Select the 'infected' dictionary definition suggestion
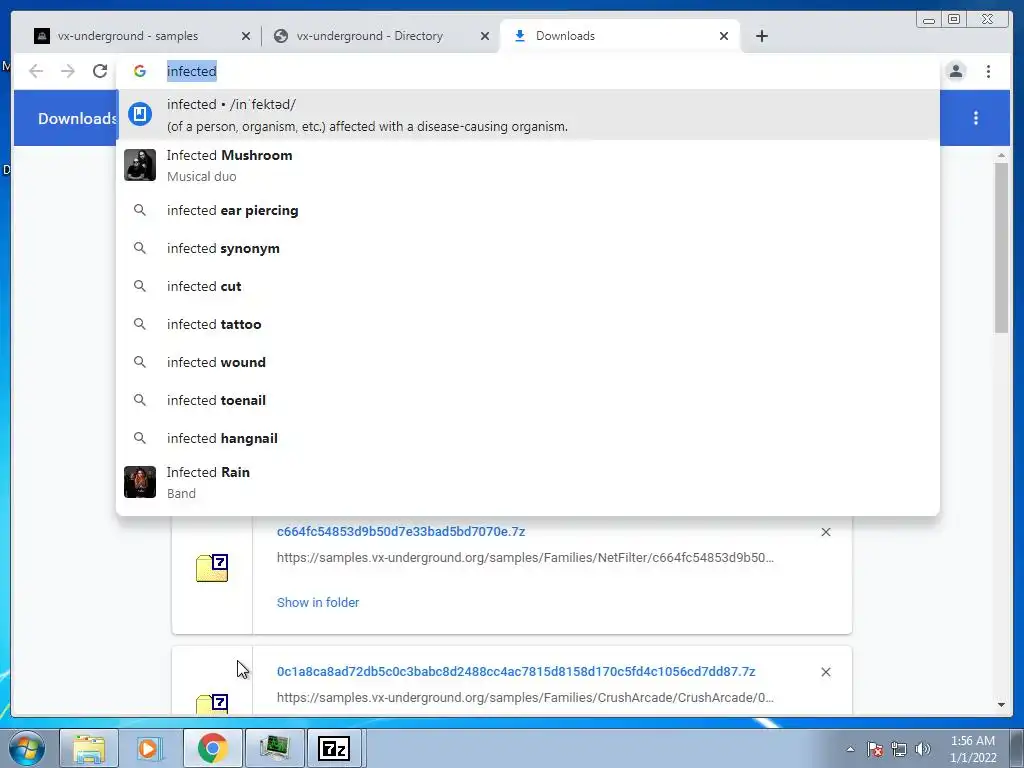This screenshot has width=1024, height=768. click(x=528, y=115)
